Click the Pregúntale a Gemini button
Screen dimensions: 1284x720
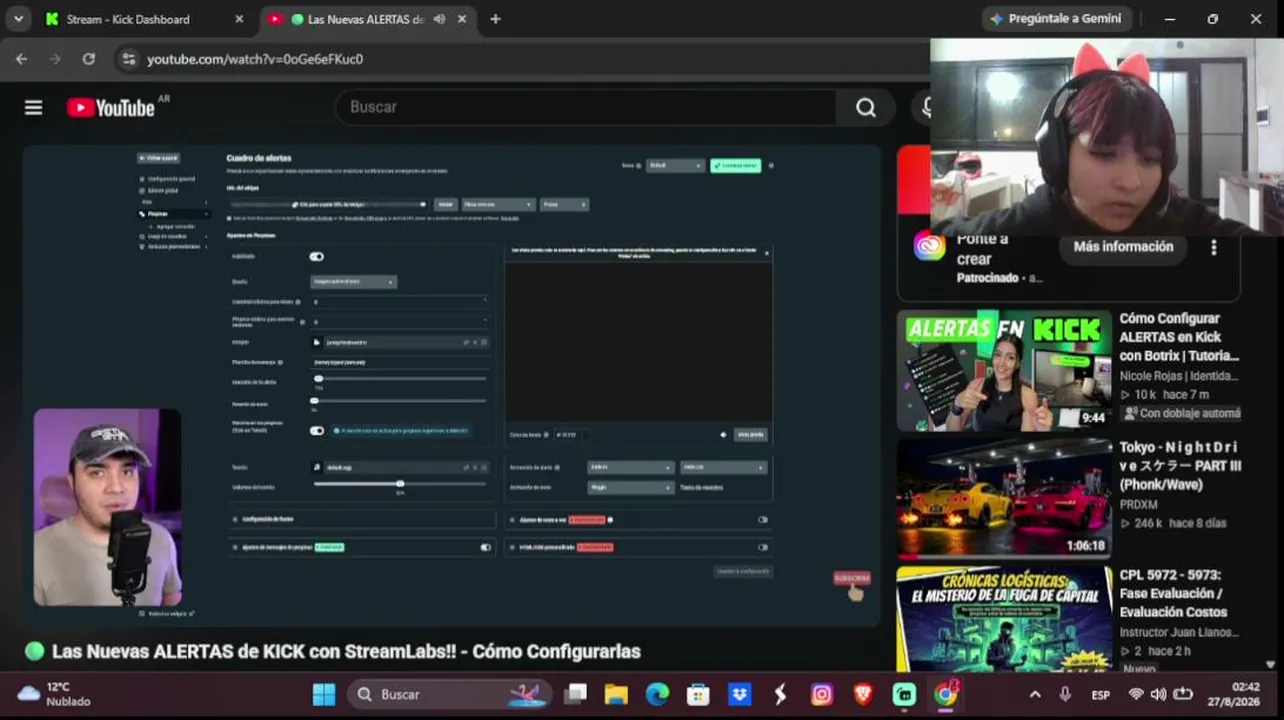pyautogui.click(x=1056, y=19)
